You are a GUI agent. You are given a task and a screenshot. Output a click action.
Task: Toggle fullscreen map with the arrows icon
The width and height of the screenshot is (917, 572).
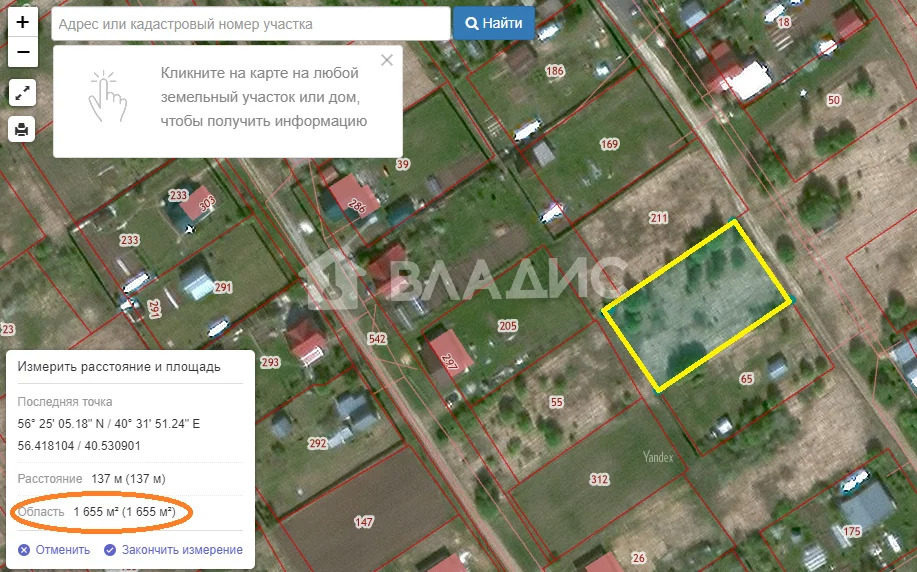[22, 93]
